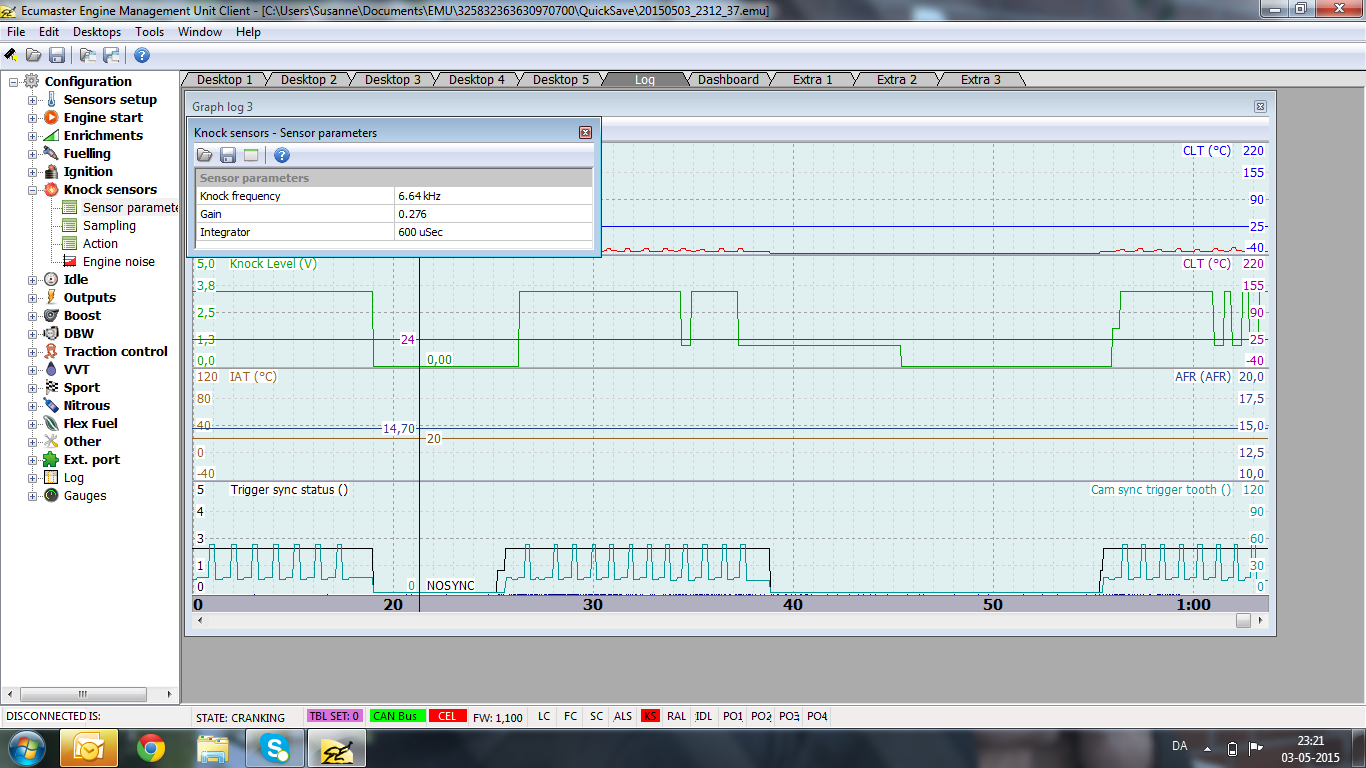The width and height of the screenshot is (1366, 768).
Task: Click the Knock frequency value field
Action: click(x=493, y=196)
